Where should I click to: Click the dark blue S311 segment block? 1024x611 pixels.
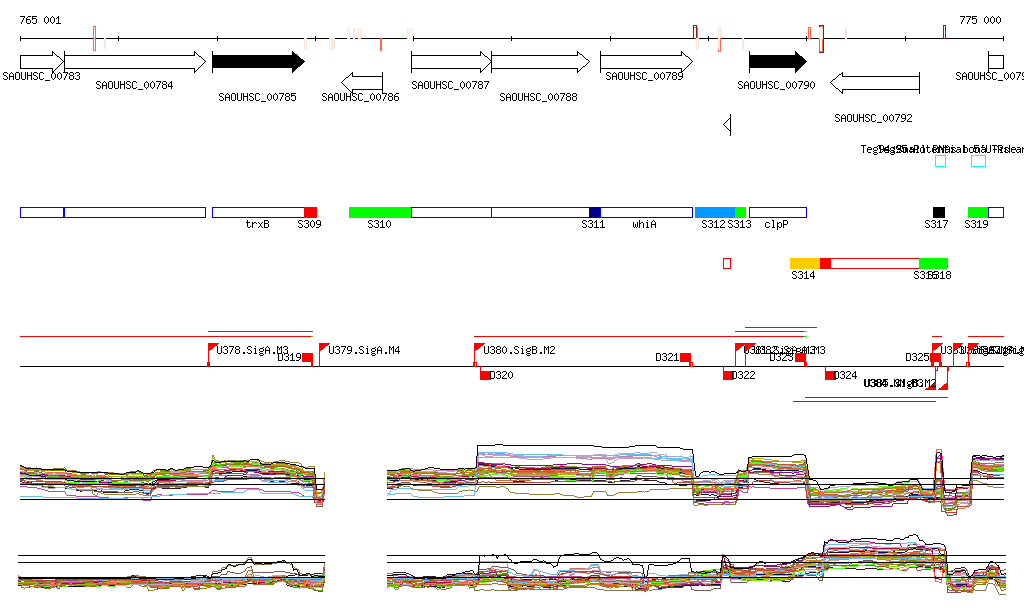[595, 212]
